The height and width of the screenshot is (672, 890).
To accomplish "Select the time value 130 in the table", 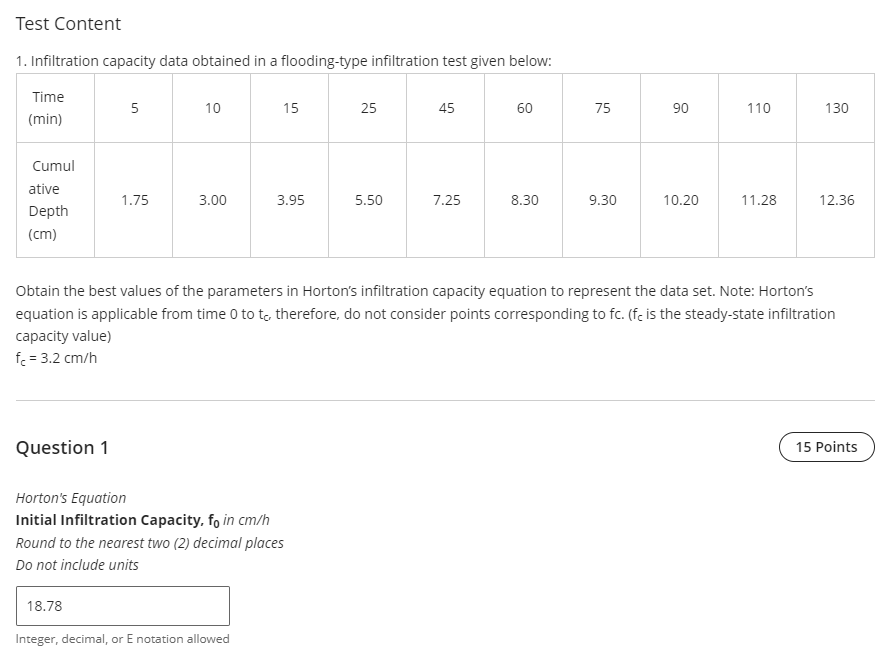I will [x=836, y=107].
